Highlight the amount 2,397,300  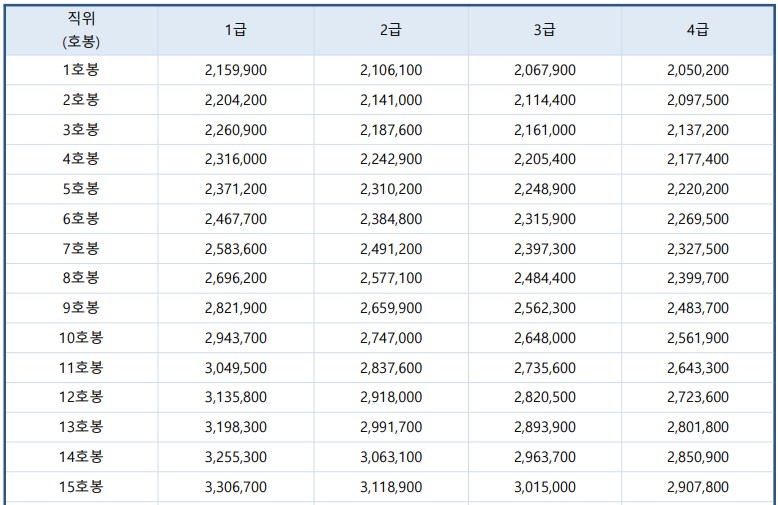(x=545, y=249)
